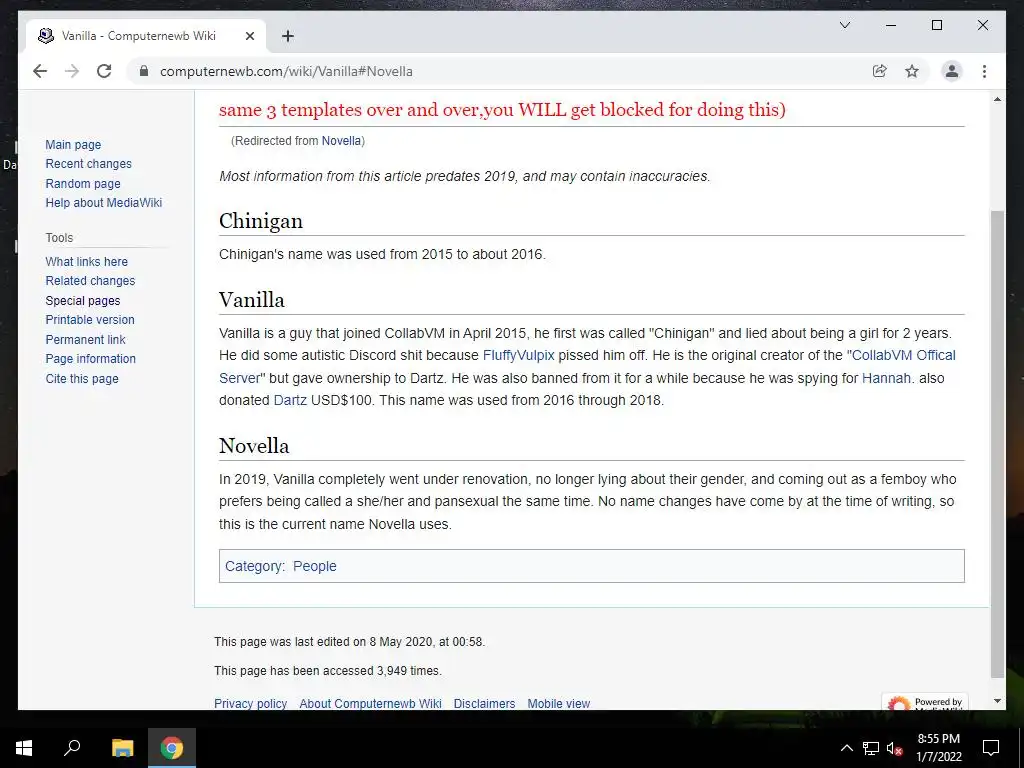Open the FluffyVulpix article link
Viewport: 1024px width, 768px height.
(x=519, y=355)
